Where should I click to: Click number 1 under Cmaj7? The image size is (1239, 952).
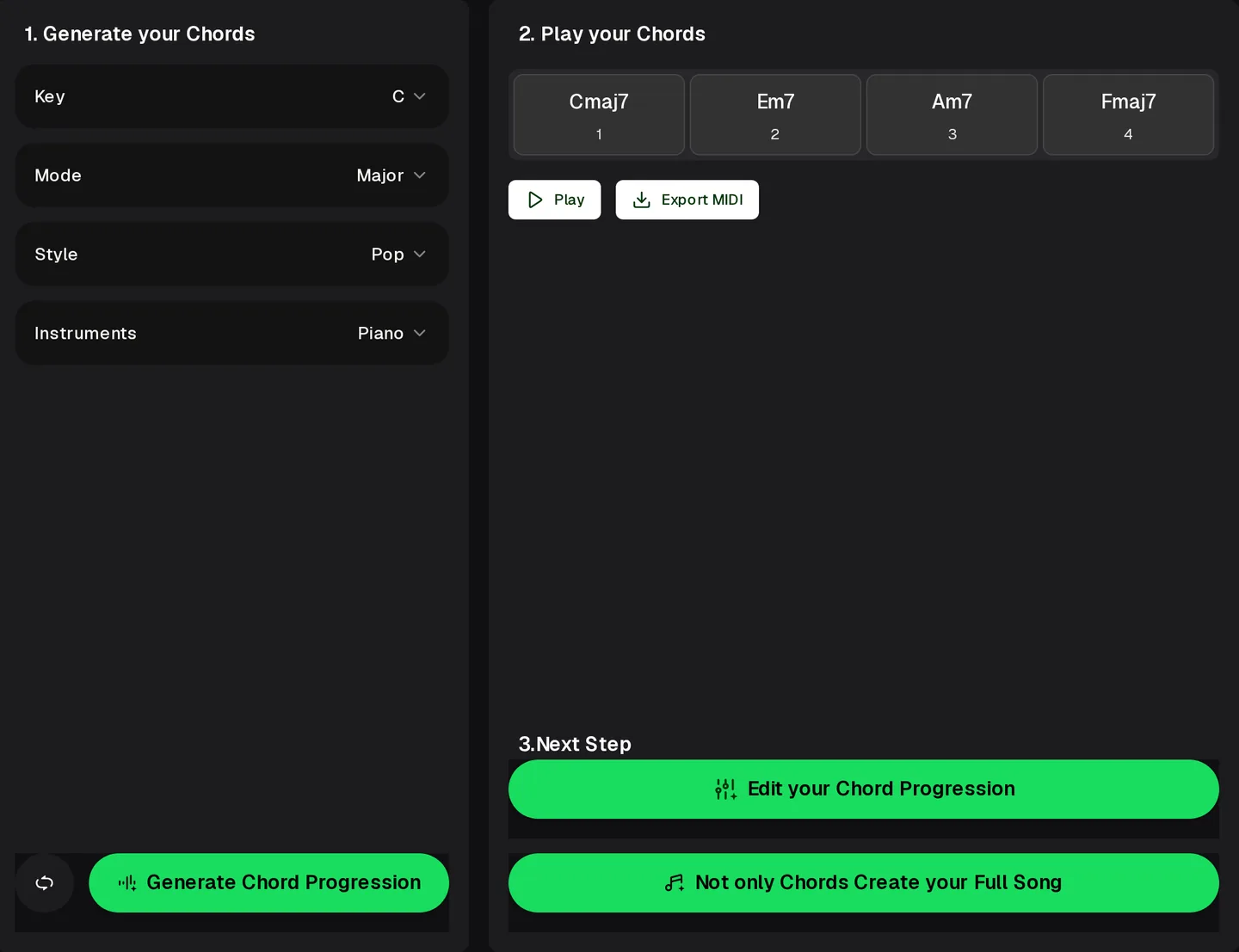pos(599,134)
